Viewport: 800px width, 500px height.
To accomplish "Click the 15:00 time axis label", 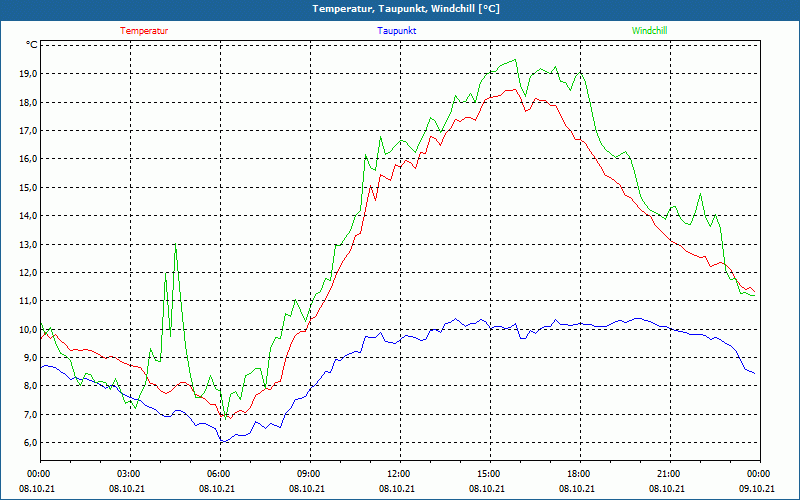I will pyautogui.click(x=490, y=474).
